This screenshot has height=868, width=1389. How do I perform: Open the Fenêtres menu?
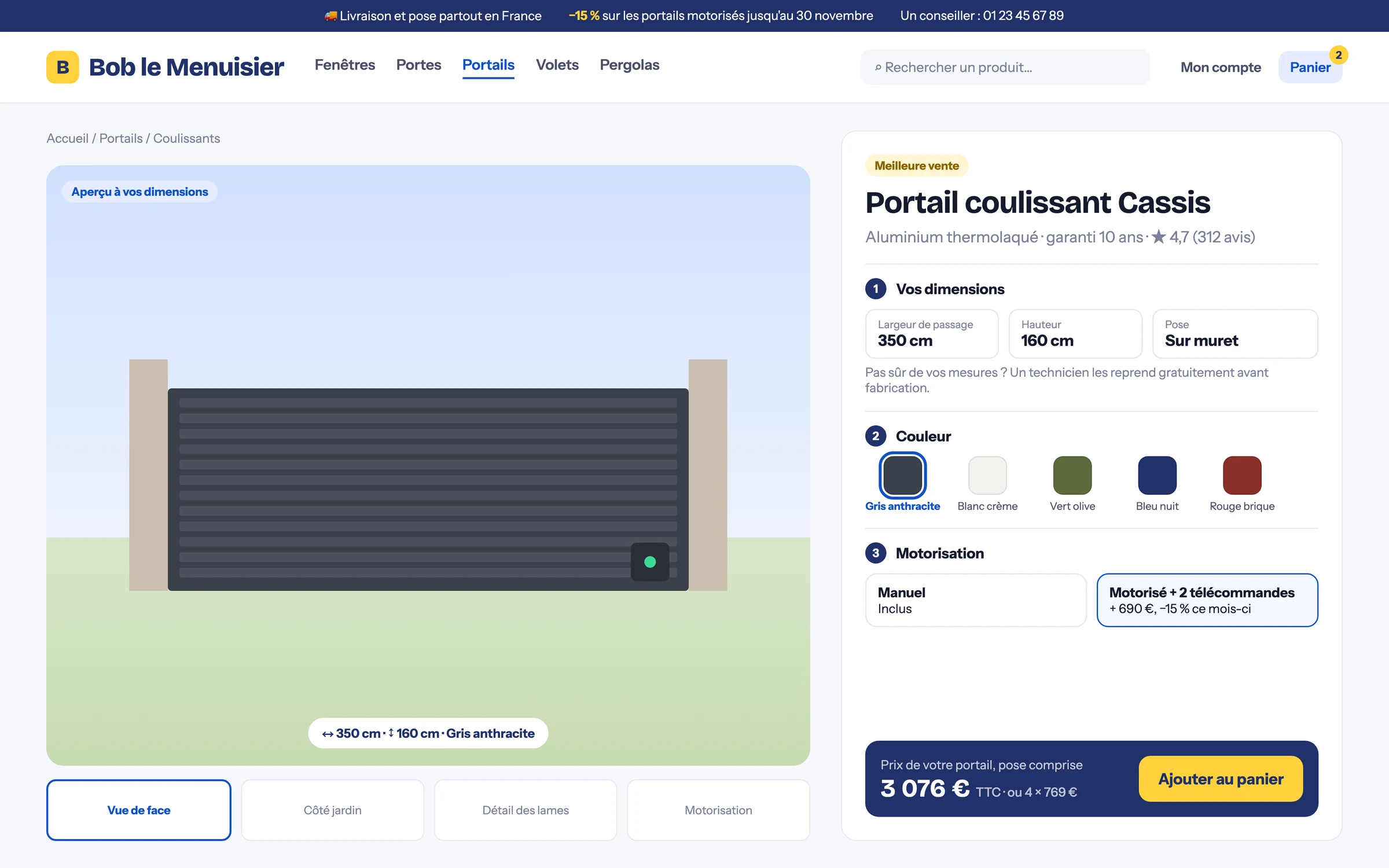pyautogui.click(x=345, y=65)
